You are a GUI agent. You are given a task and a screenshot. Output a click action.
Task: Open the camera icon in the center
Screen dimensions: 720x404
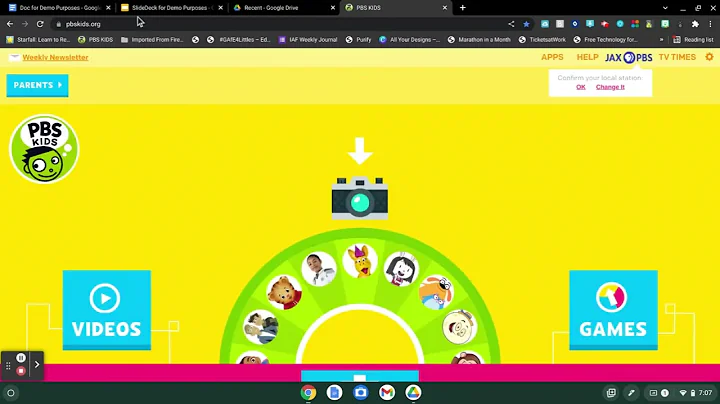pyautogui.click(x=360, y=198)
